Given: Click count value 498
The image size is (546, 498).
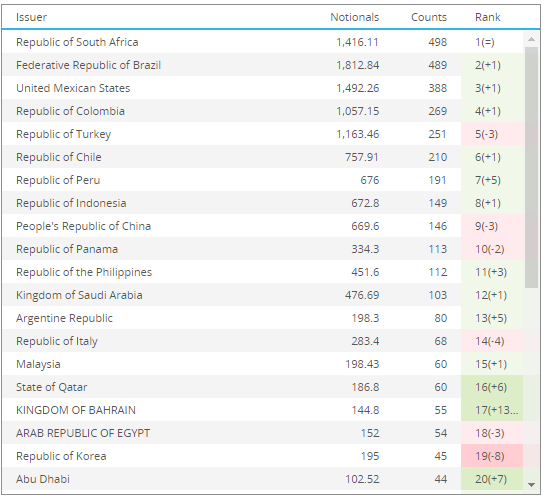Looking at the screenshot, I should [x=437, y=42].
